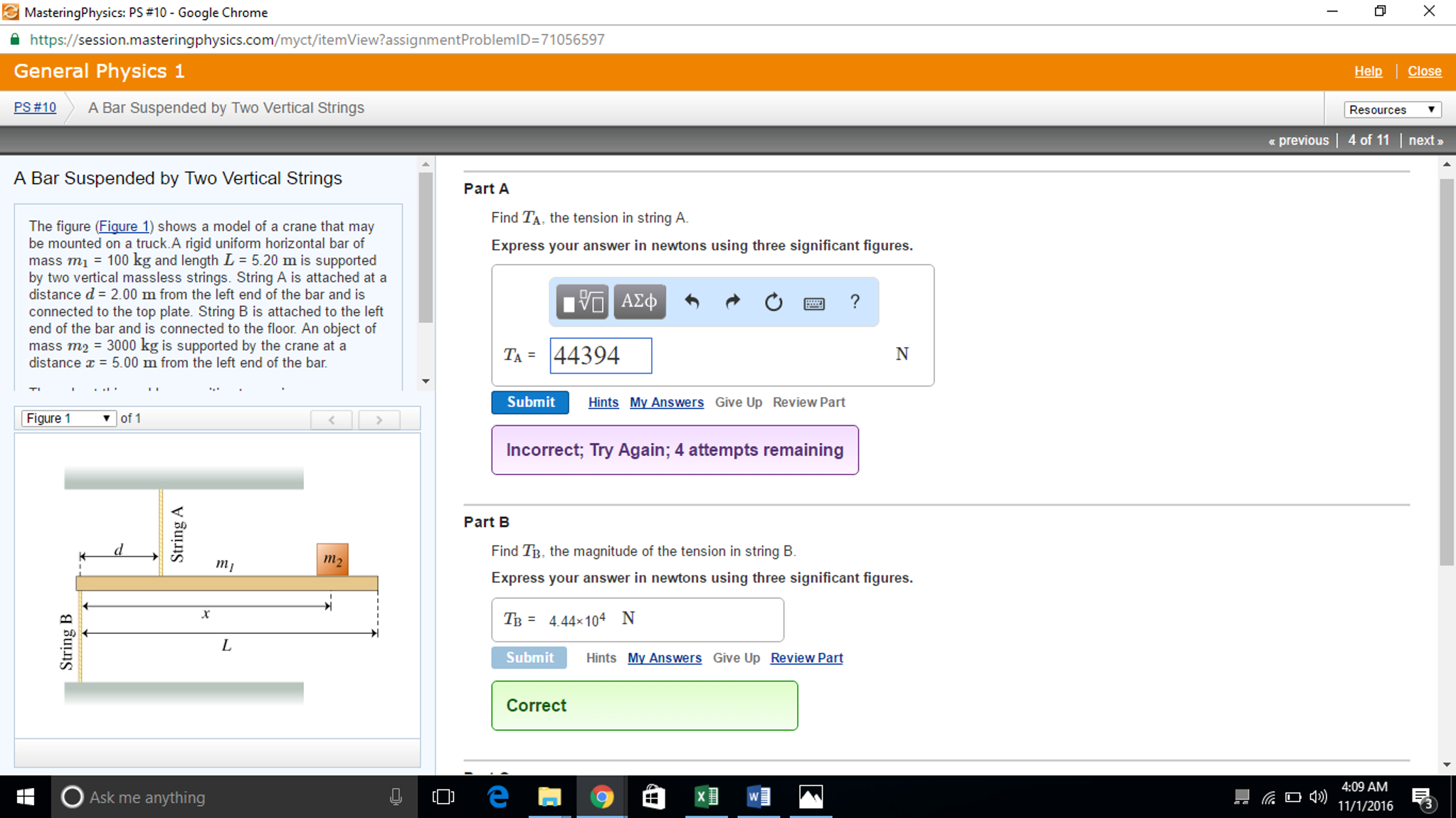This screenshot has height=818, width=1456.
Task: Switch to Google Chrome on the taskbar
Action: (x=602, y=797)
